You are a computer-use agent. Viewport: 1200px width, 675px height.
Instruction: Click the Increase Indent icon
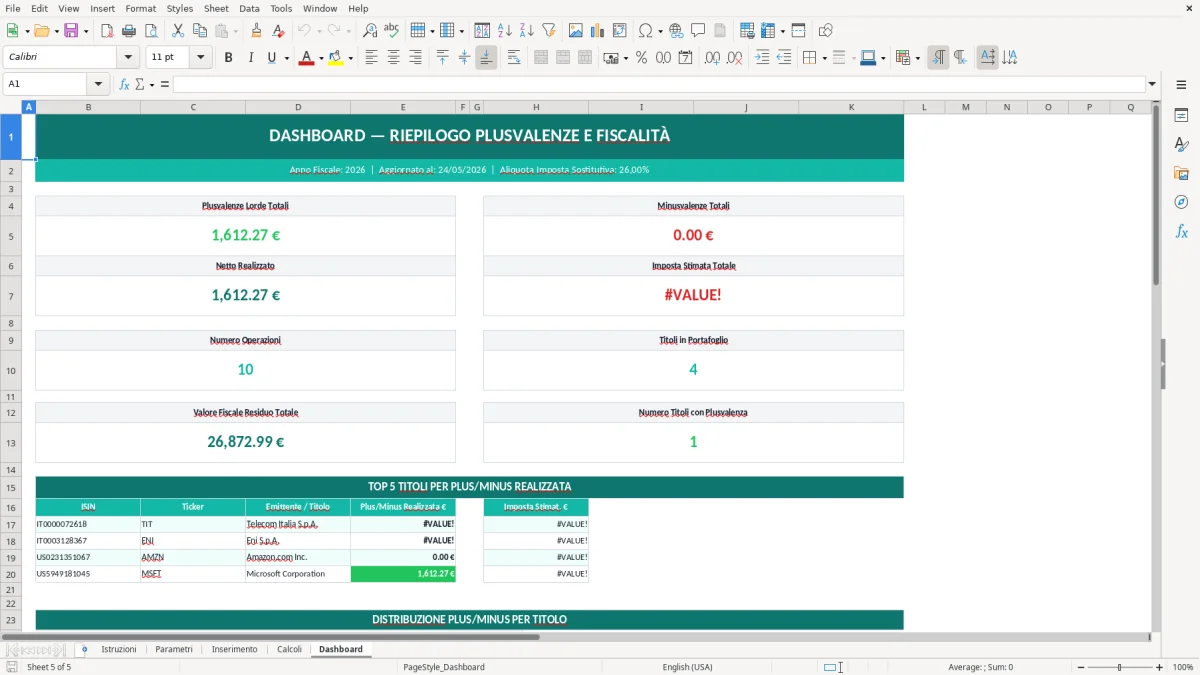(x=762, y=58)
